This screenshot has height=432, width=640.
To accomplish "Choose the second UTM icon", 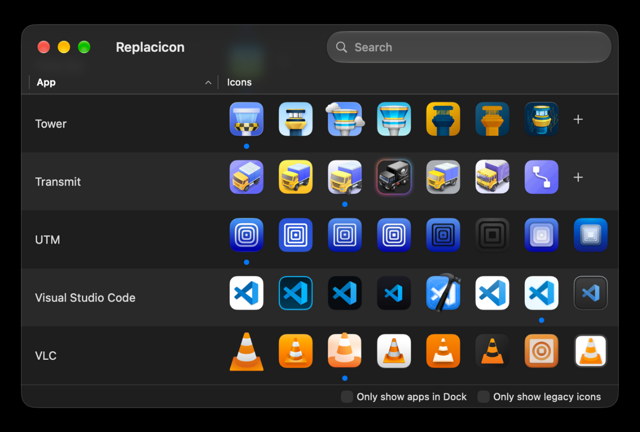I will pyautogui.click(x=296, y=235).
